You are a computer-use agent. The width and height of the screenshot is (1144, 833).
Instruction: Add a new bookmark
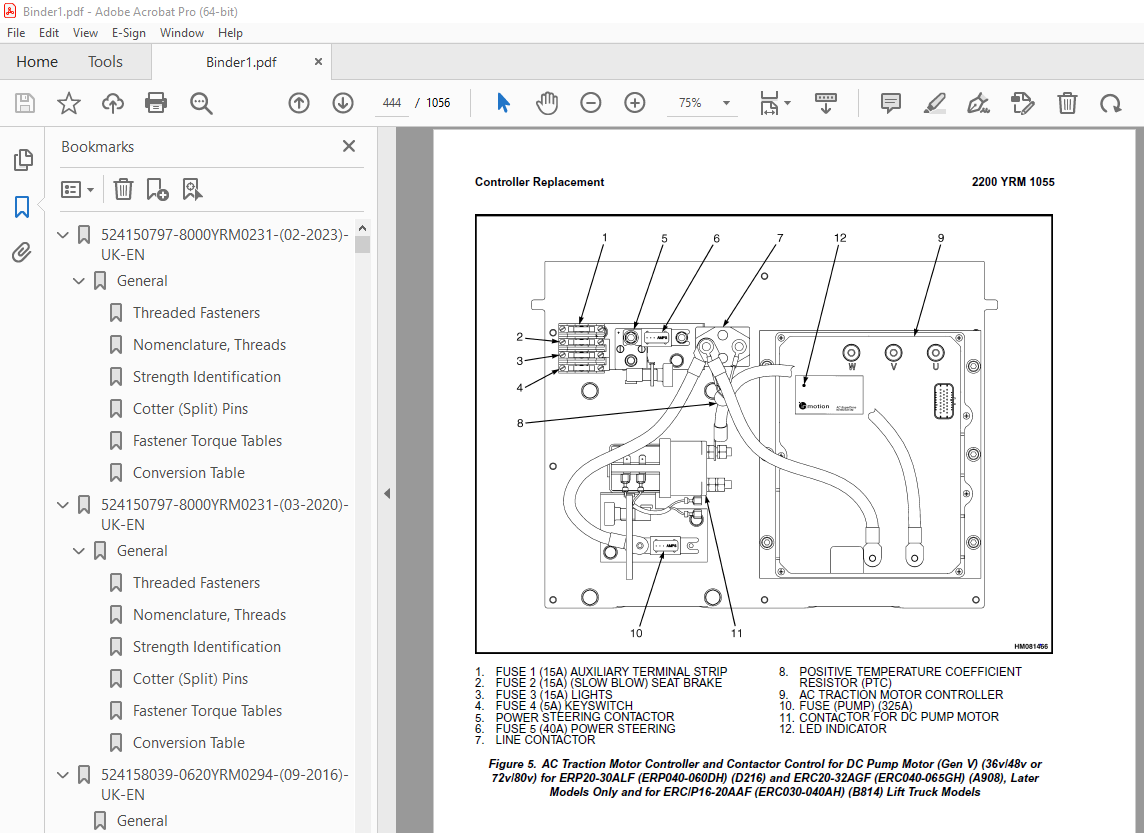[157, 190]
